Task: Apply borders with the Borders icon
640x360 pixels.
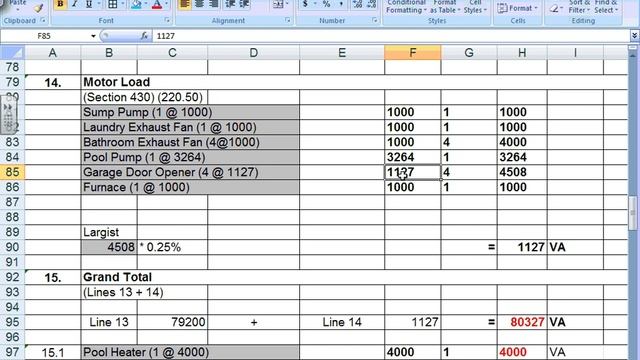Action: tap(112, 4)
